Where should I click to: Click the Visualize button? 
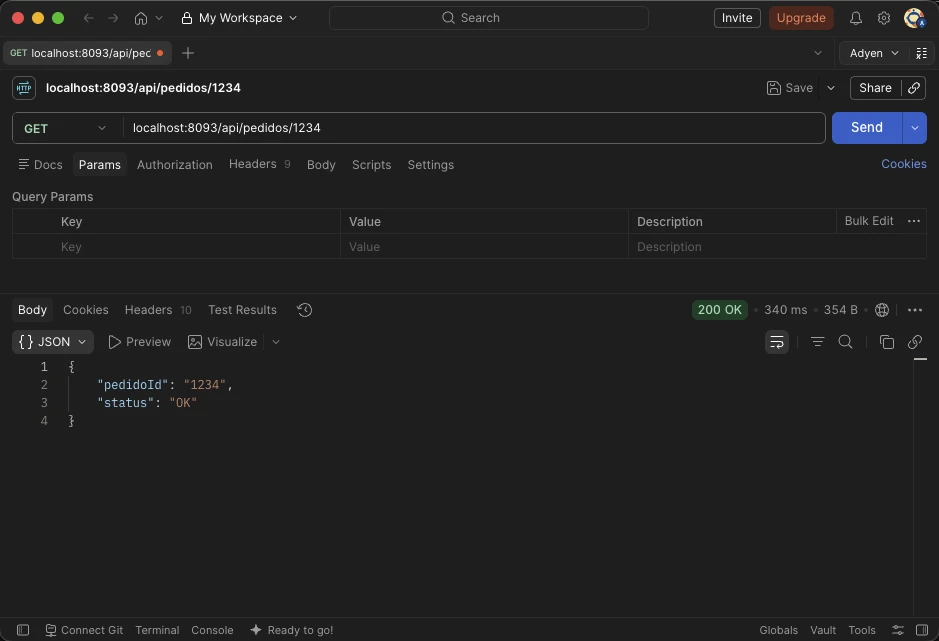pos(223,342)
